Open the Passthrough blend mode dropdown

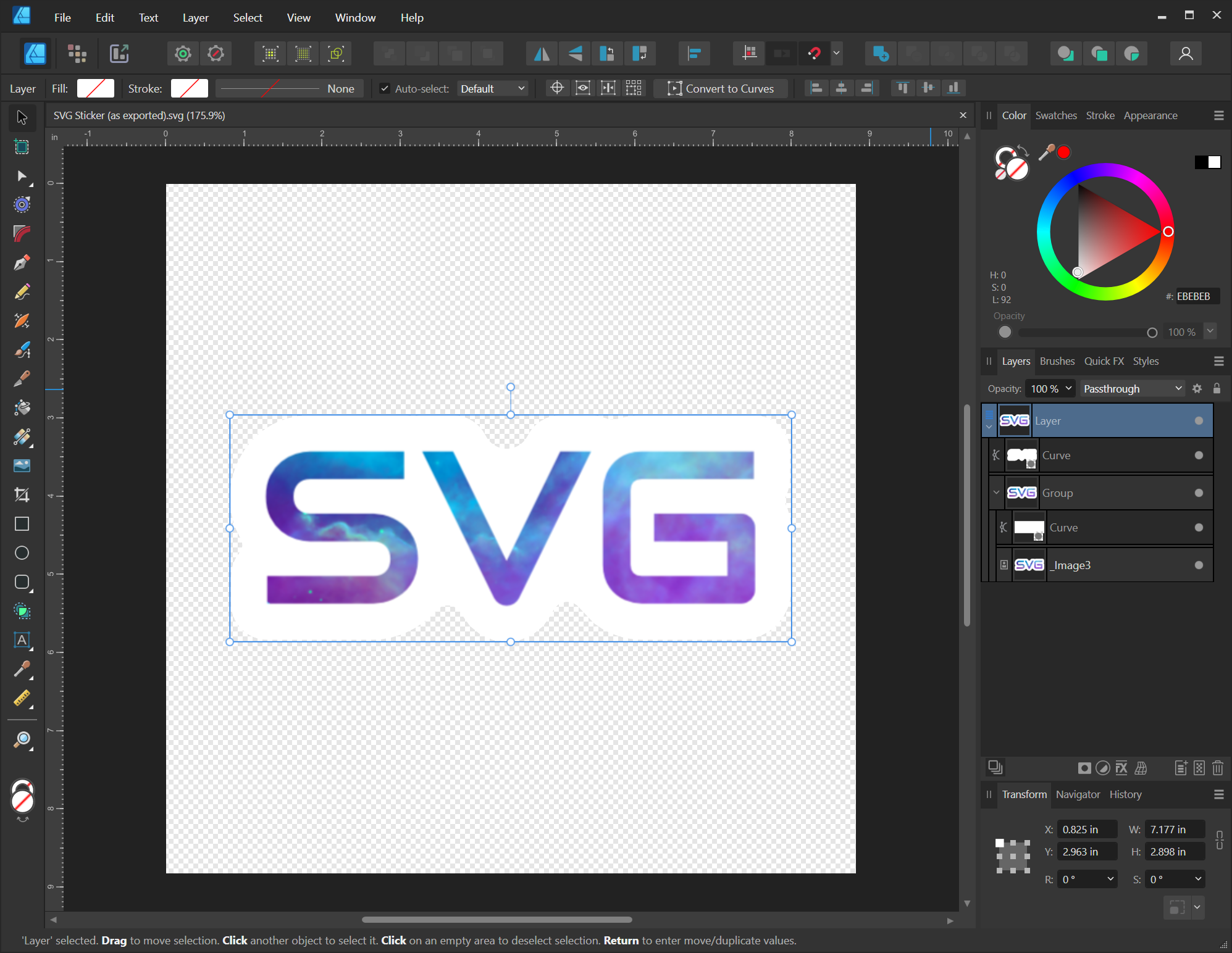(x=1132, y=388)
